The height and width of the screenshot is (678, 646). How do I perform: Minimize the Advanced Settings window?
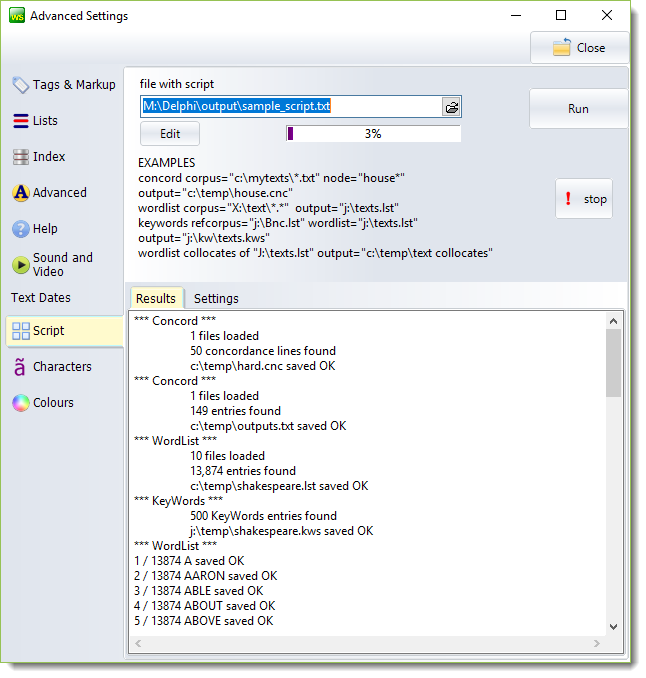[516, 16]
